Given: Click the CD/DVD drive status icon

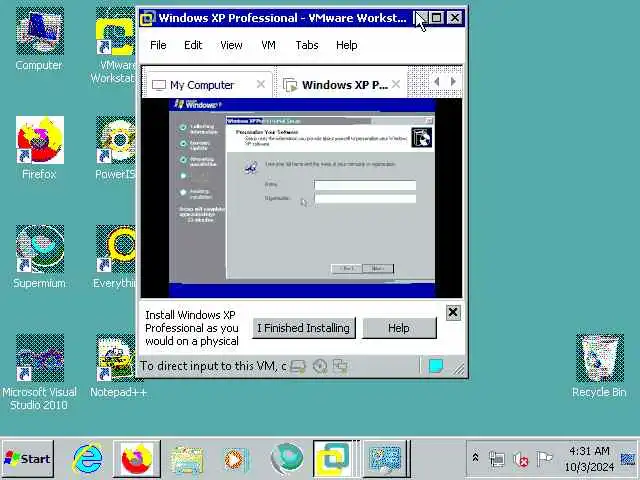Looking at the screenshot, I should 320,366.
